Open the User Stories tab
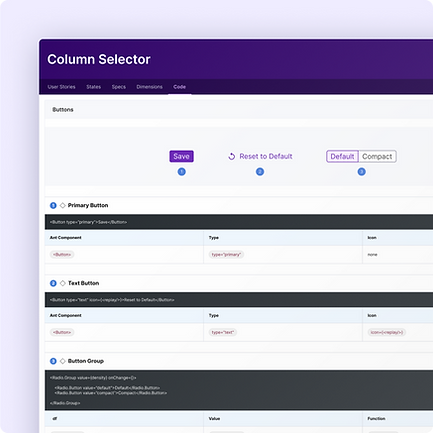This screenshot has height=433, width=433. [x=61, y=87]
